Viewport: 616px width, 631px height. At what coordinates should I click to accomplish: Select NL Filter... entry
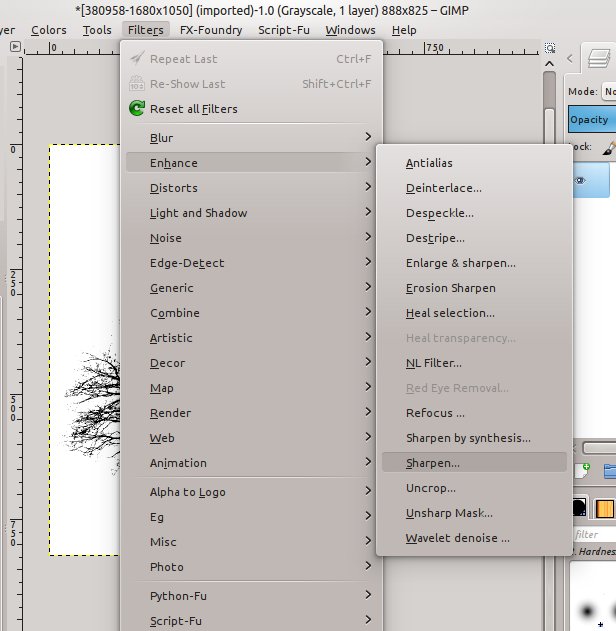point(474,363)
